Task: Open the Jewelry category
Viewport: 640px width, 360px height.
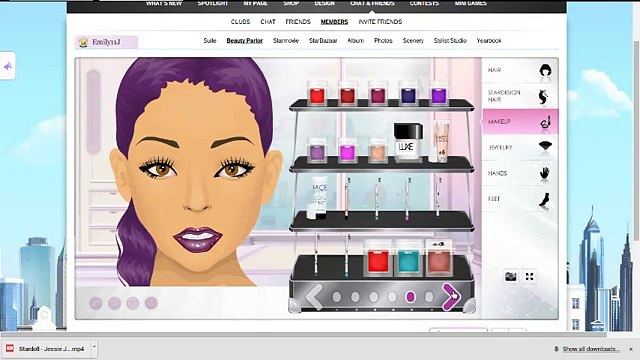Action: coord(520,147)
